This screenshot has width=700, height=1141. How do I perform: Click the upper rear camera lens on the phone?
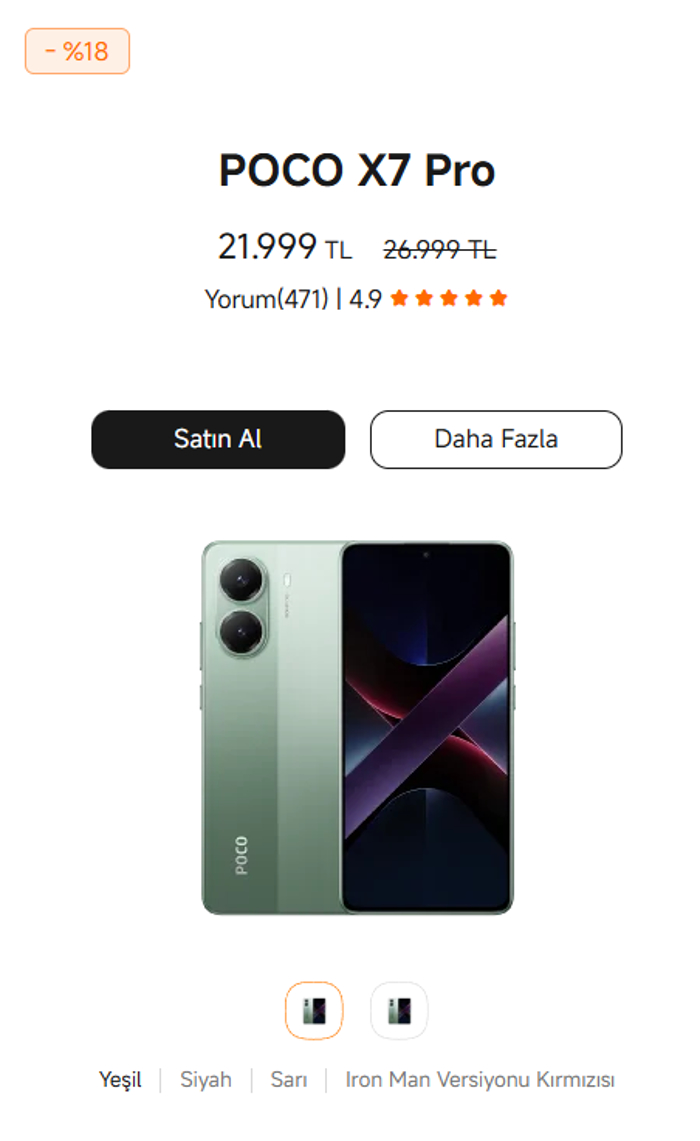coord(241,580)
